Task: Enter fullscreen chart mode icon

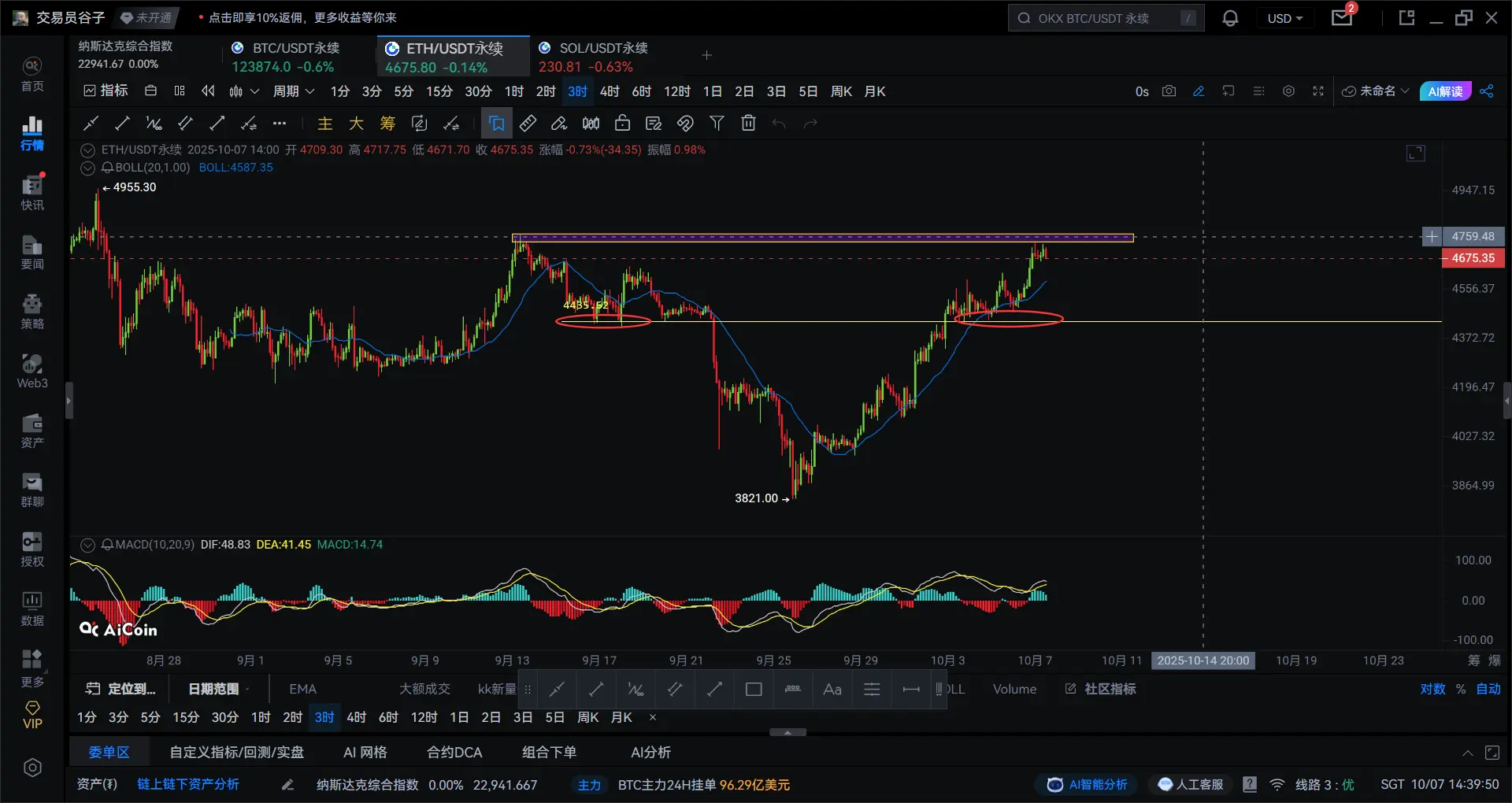Action: coord(1318,91)
